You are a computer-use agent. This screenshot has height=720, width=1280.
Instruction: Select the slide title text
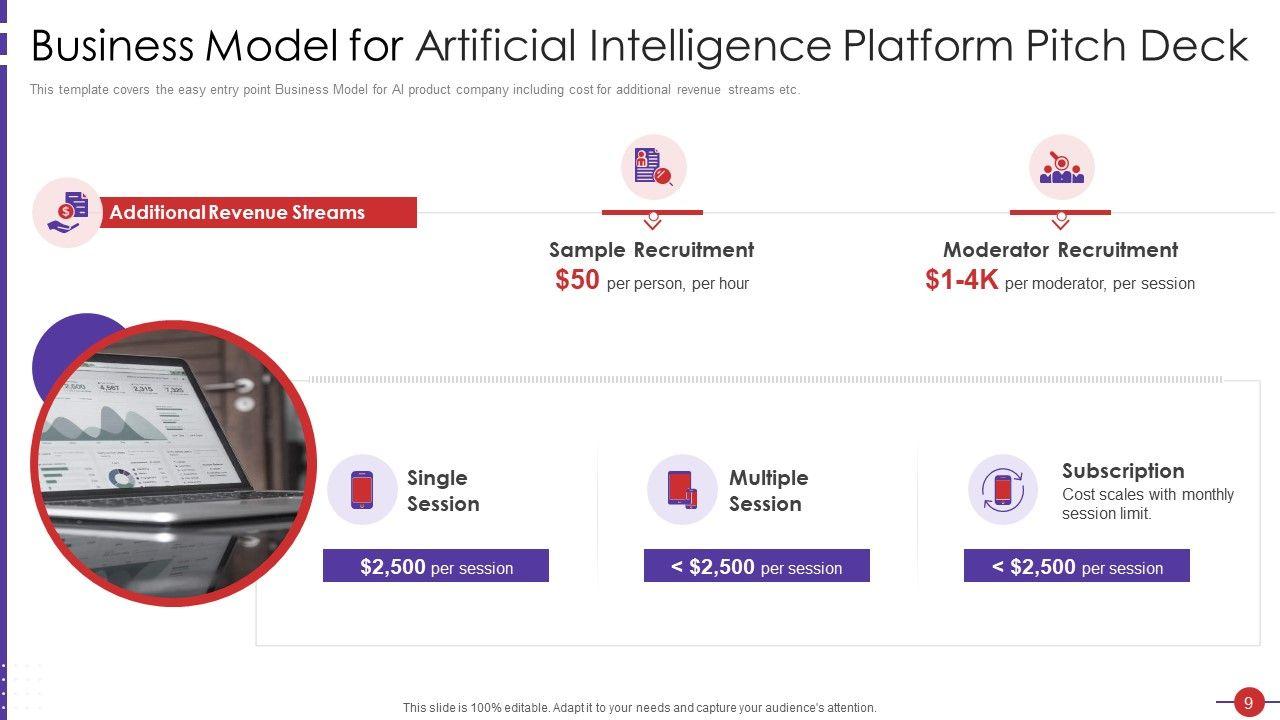click(x=640, y=46)
